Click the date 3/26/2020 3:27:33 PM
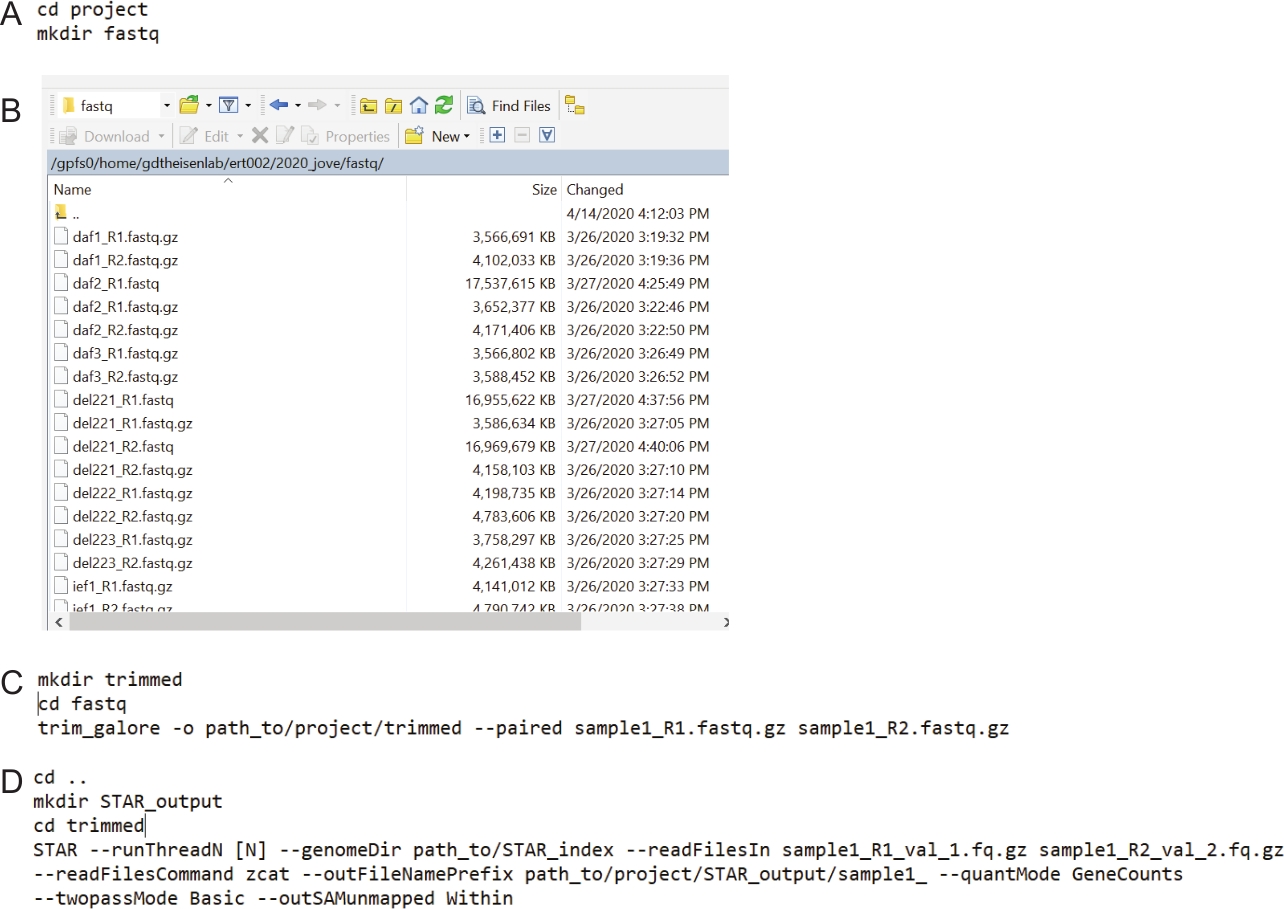Image resolution: width=1284 pixels, height=909 pixels. [638, 586]
